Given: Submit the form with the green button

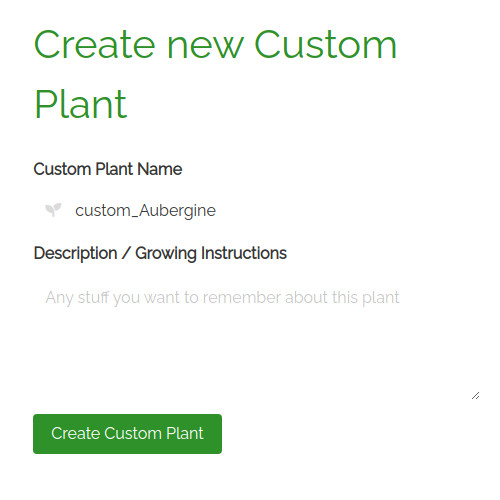Looking at the screenshot, I should [x=127, y=434].
